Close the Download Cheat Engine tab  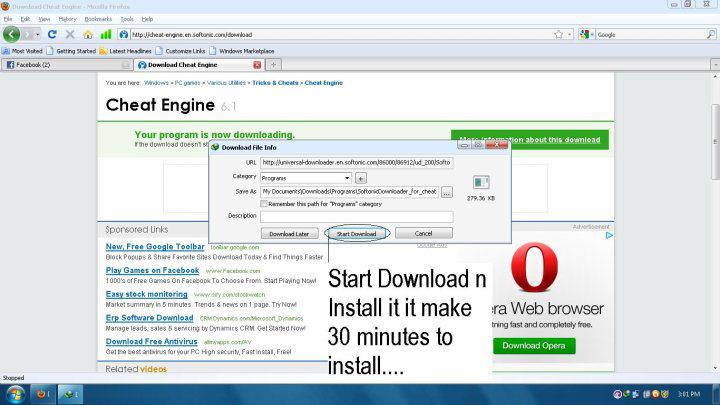[x=257, y=65]
